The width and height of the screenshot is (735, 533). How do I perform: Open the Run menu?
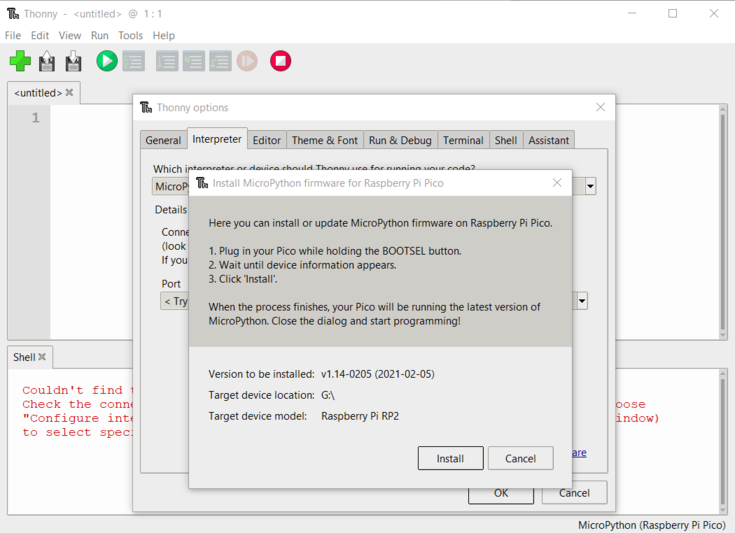pyautogui.click(x=99, y=36)
